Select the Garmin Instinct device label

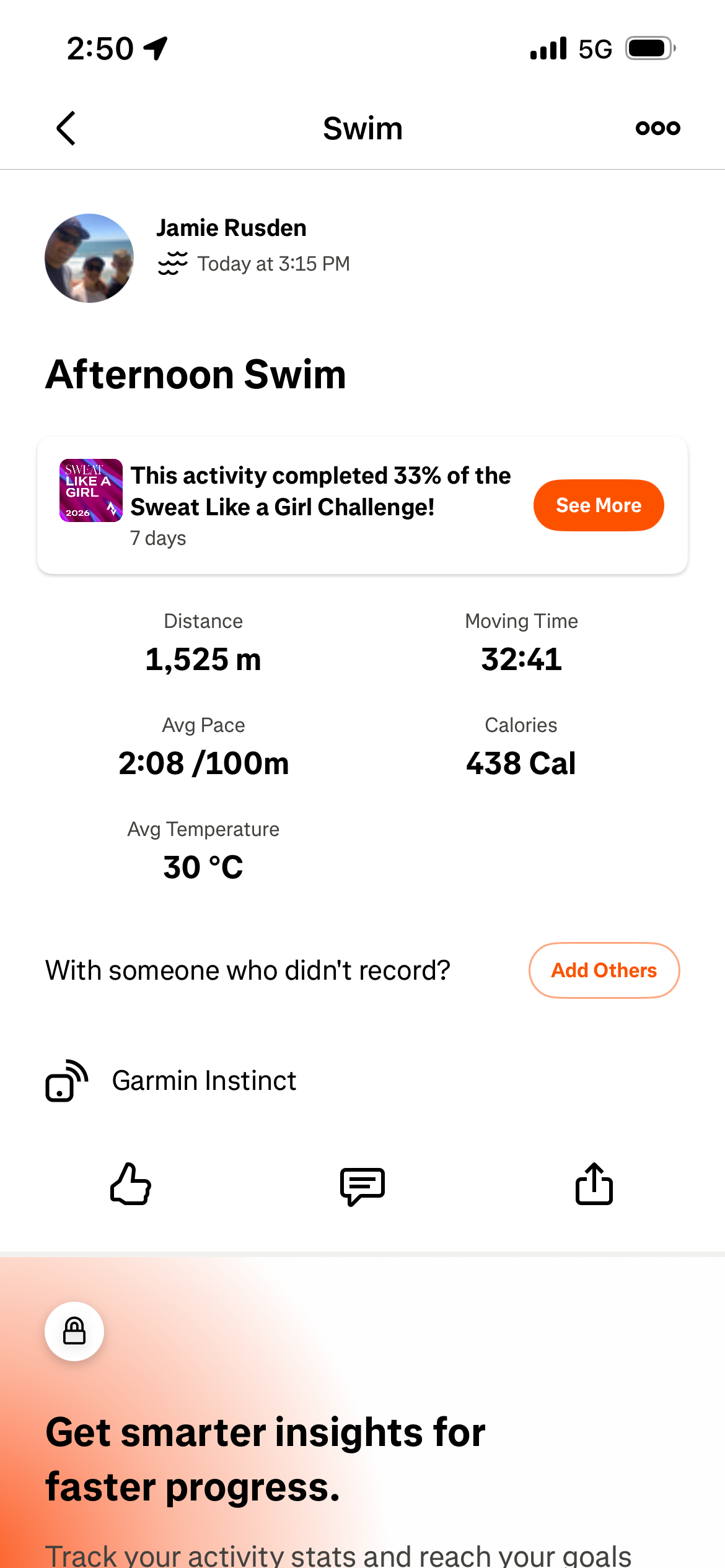click(x=204, y=1081)
